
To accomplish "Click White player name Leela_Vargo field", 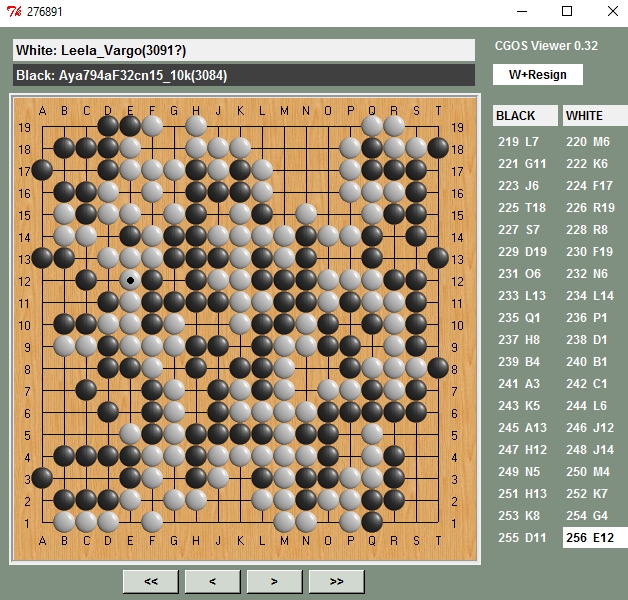I will coord(243,51).
